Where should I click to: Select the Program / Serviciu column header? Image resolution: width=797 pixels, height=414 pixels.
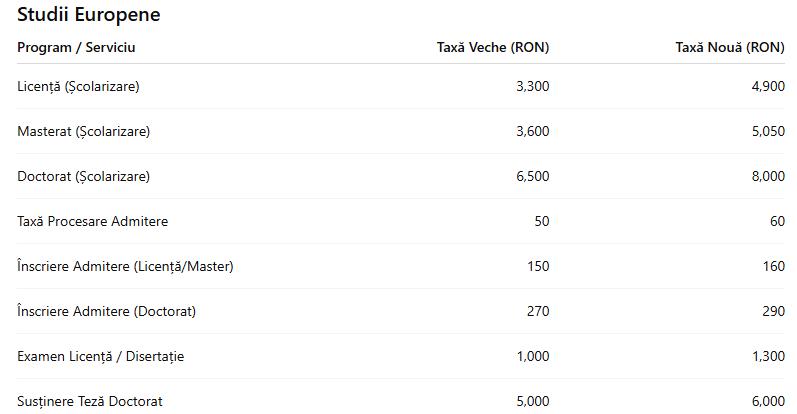[x=76, y=47]
